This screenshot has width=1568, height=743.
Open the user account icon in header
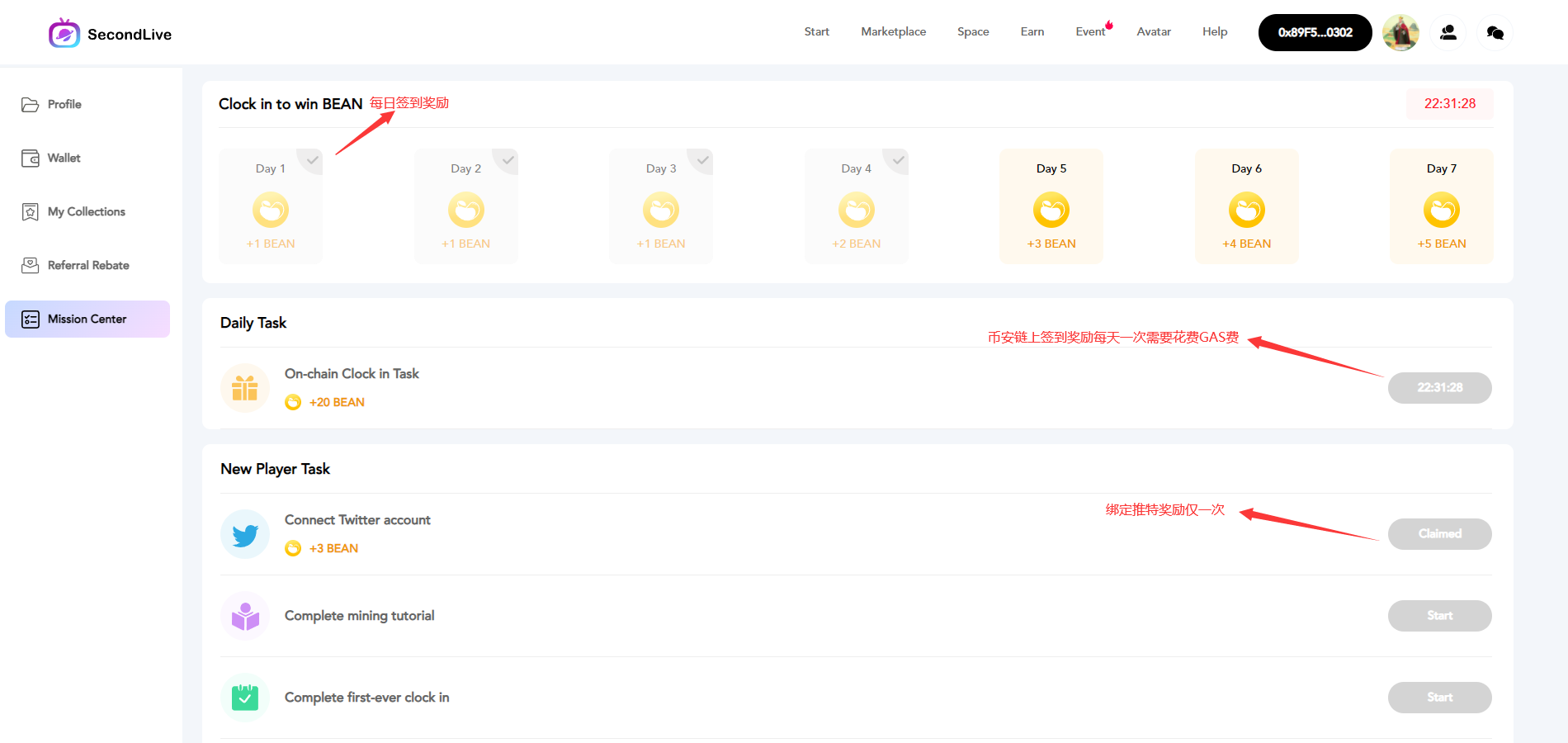click(1448, 33)
